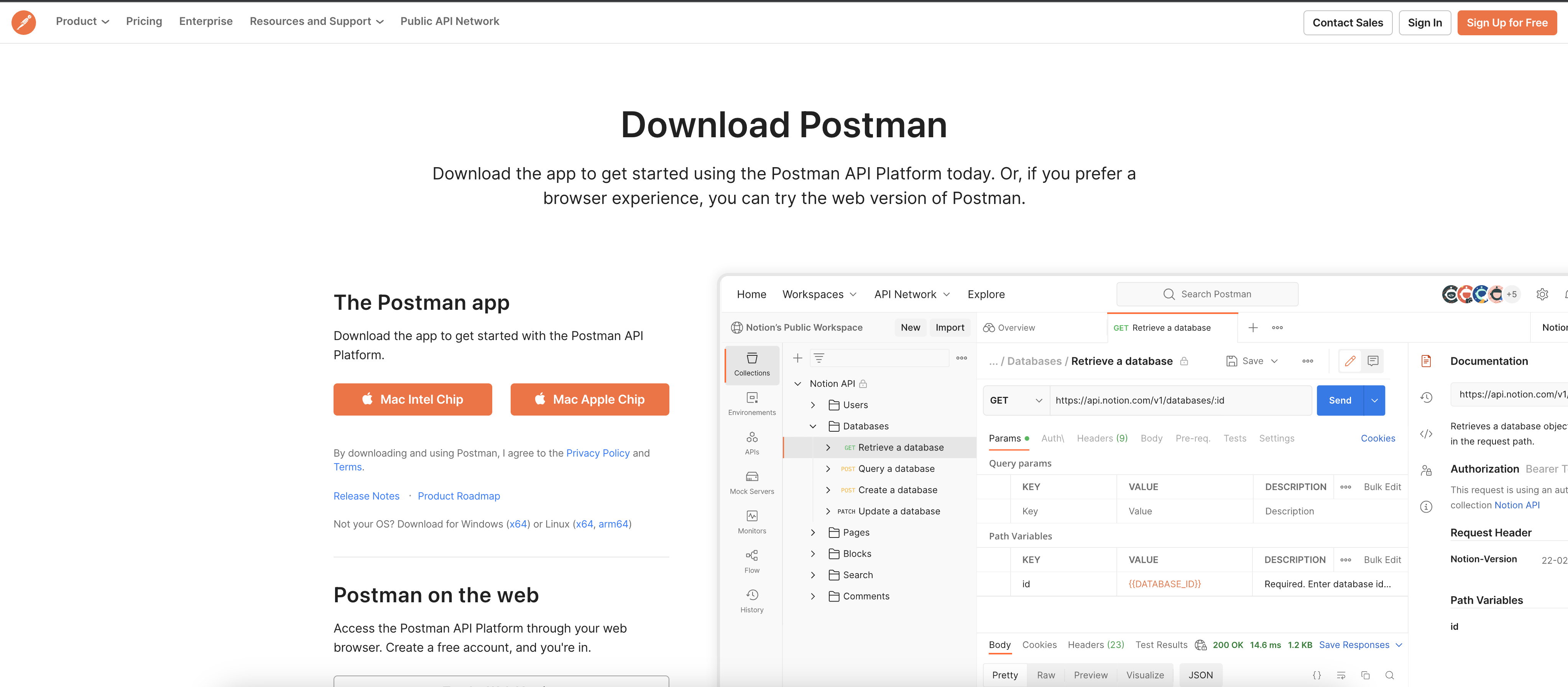Click the Search Postman field
The width and height of the screenshot is (1568, 687).
pos(1207,294)
